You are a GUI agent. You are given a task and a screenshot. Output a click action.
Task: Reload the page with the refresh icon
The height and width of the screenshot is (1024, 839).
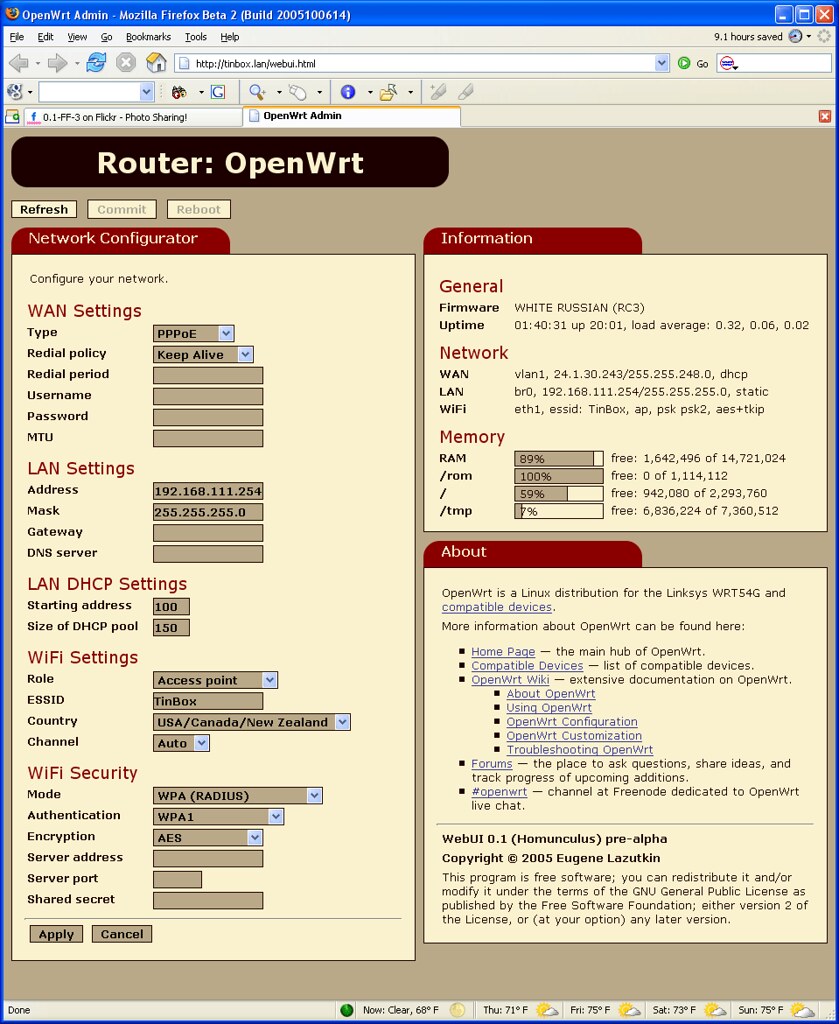tap(96, 63)
